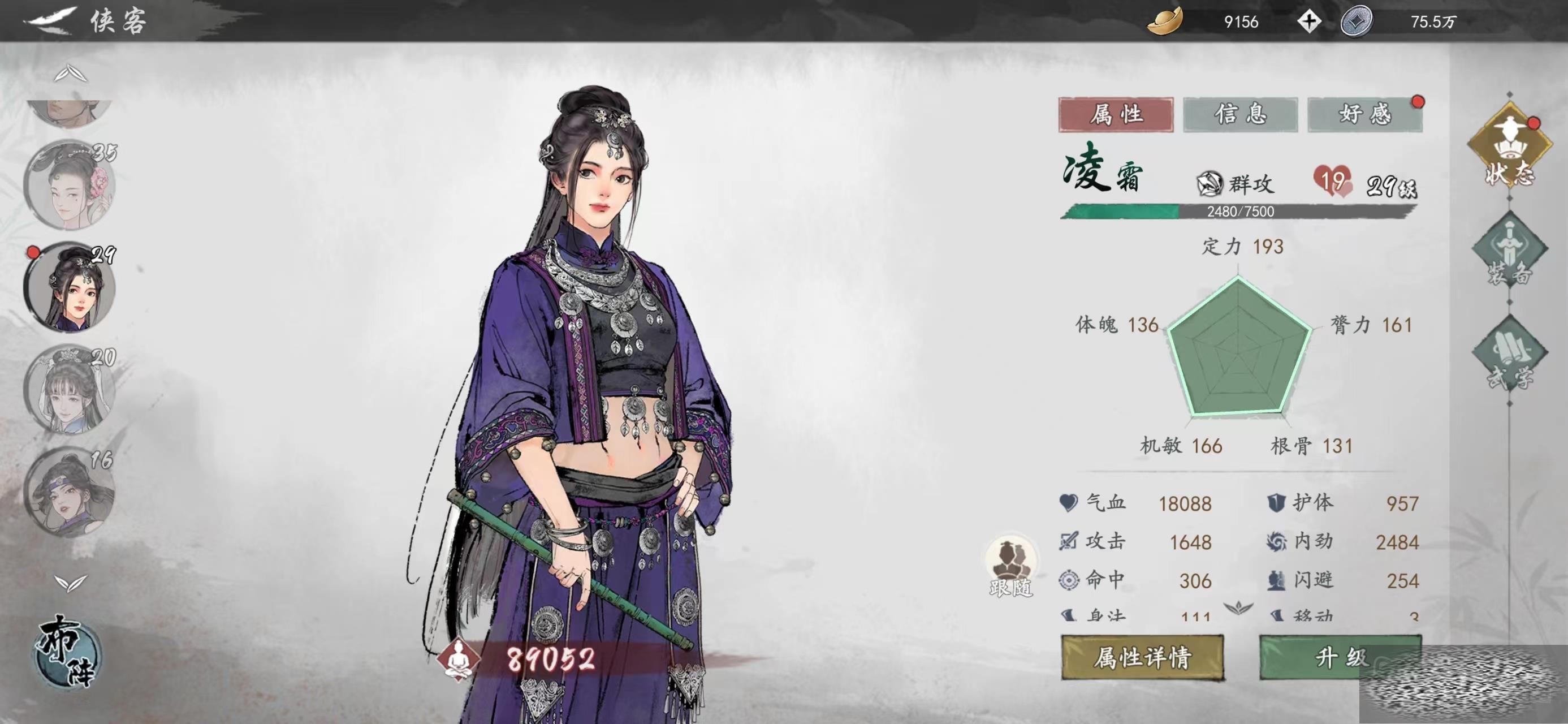This screenshot has width=1568, height=724.
Task: Switch to the 好感 tab
Action: pos(1364,114)
